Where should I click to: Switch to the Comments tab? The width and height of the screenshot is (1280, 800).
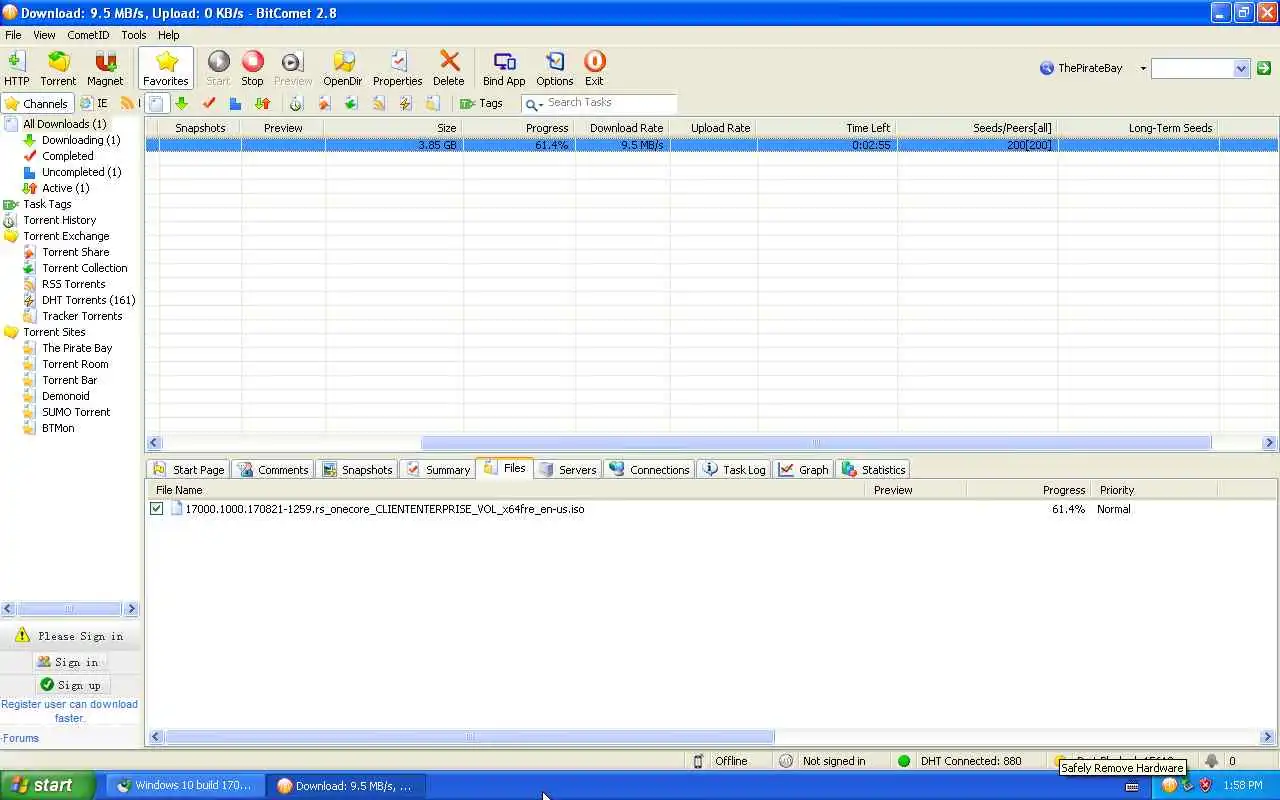coord(274,469)
